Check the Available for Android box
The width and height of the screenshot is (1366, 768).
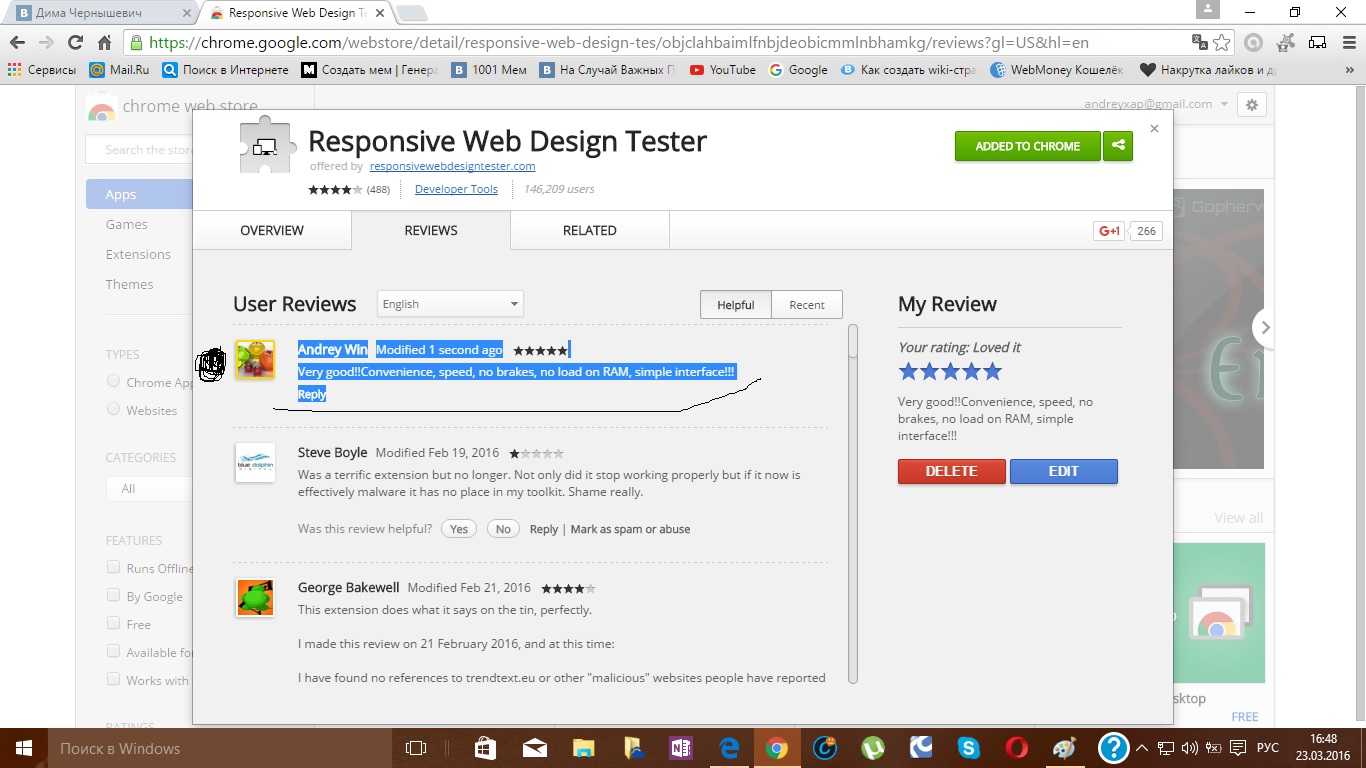point(113,651)
